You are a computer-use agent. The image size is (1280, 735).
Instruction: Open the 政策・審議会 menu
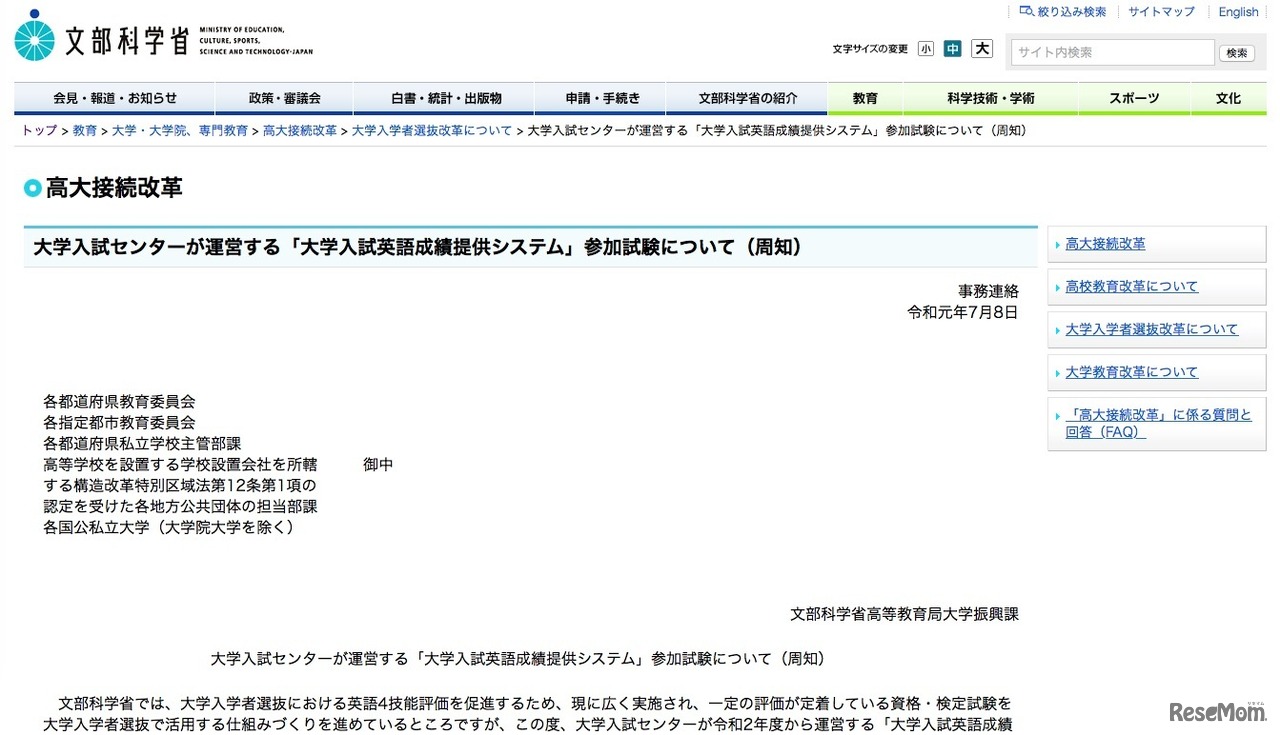pos(284,98)
